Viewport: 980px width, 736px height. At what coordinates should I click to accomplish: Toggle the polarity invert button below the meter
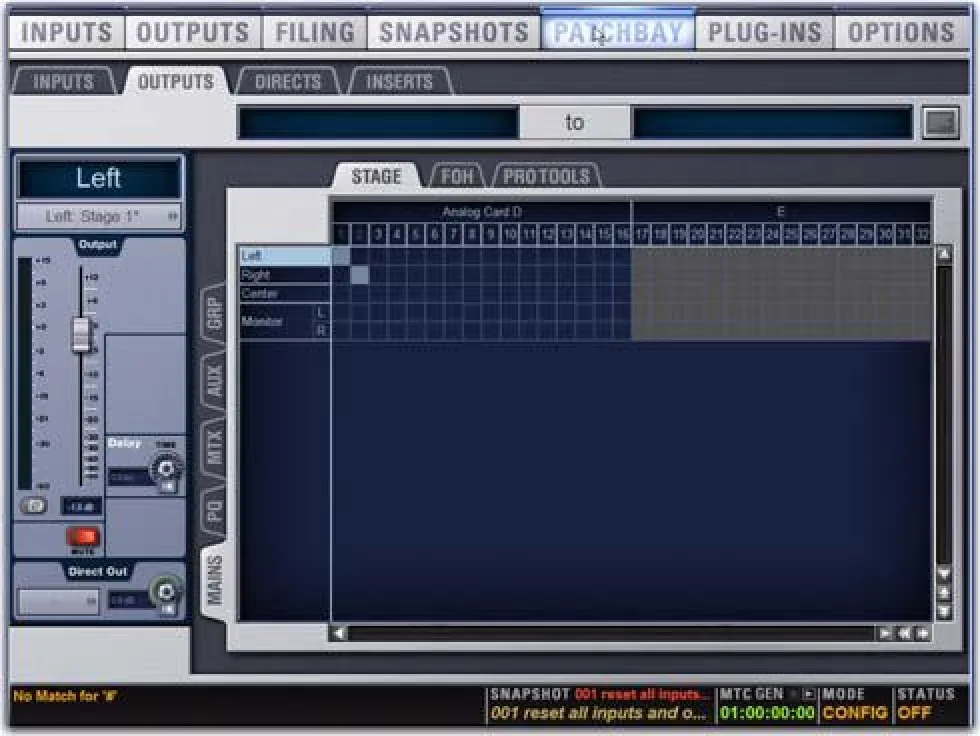click(33, 505)
